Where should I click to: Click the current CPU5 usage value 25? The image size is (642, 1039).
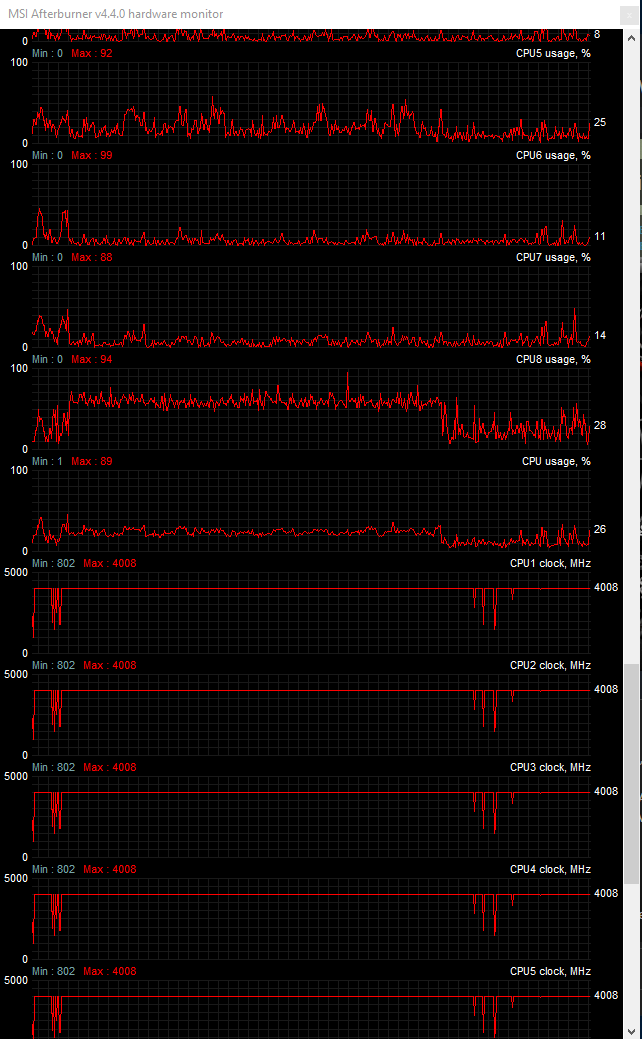600,123
